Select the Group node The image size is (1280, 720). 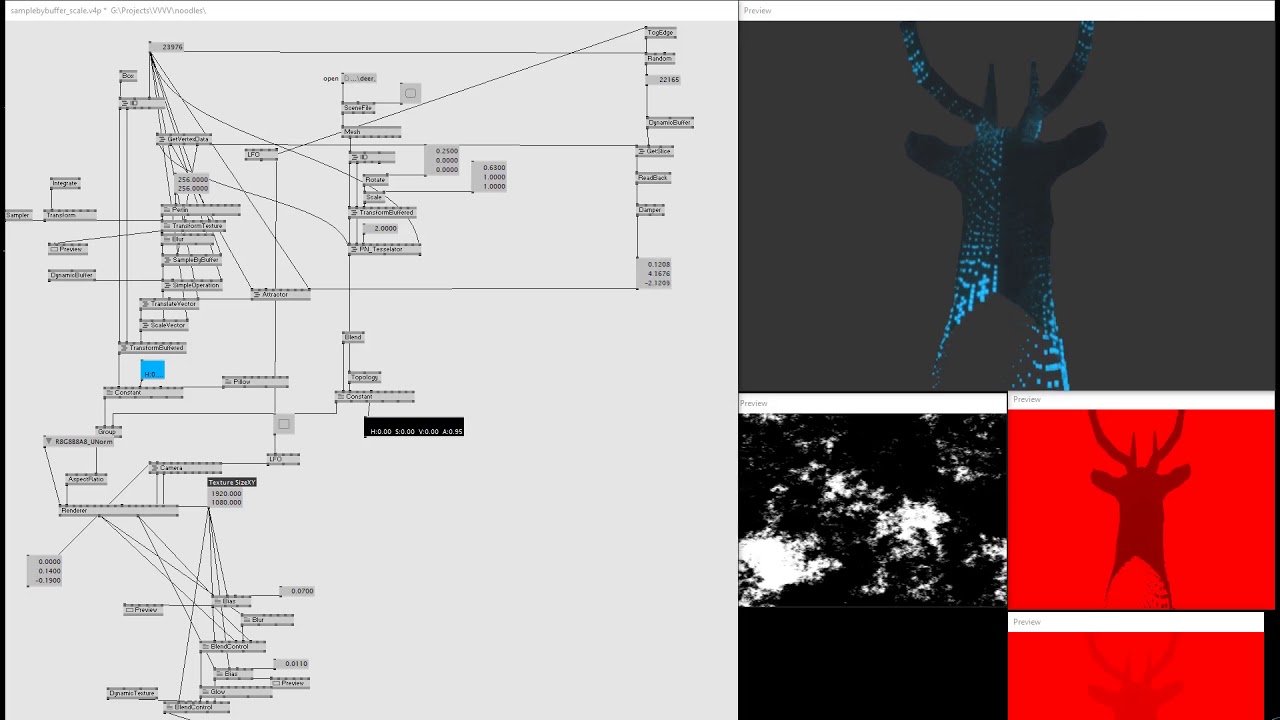pyautogui.click(x=108, y=431)
